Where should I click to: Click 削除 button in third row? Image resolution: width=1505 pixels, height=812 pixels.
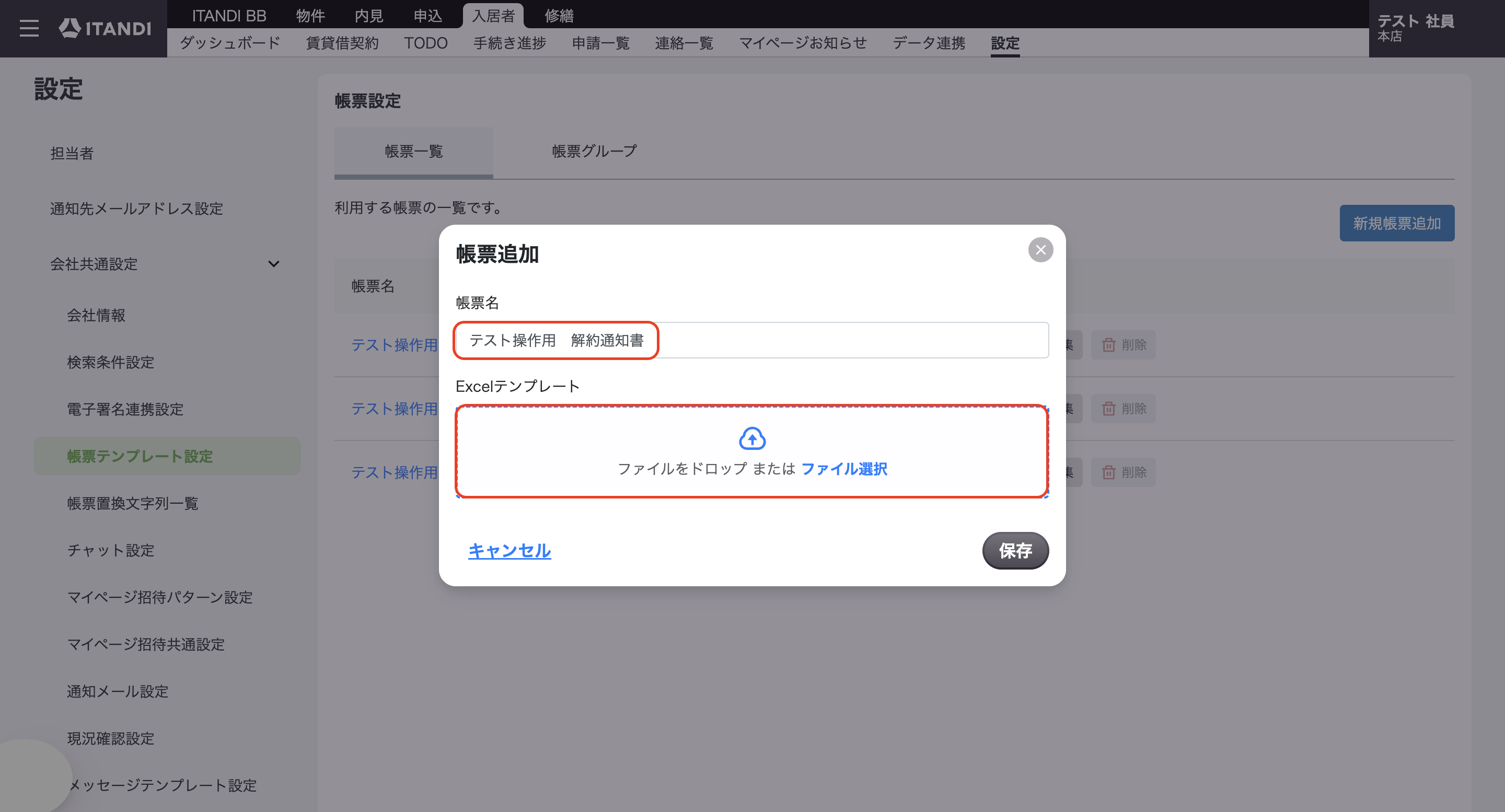click(x=1124, y=472)
